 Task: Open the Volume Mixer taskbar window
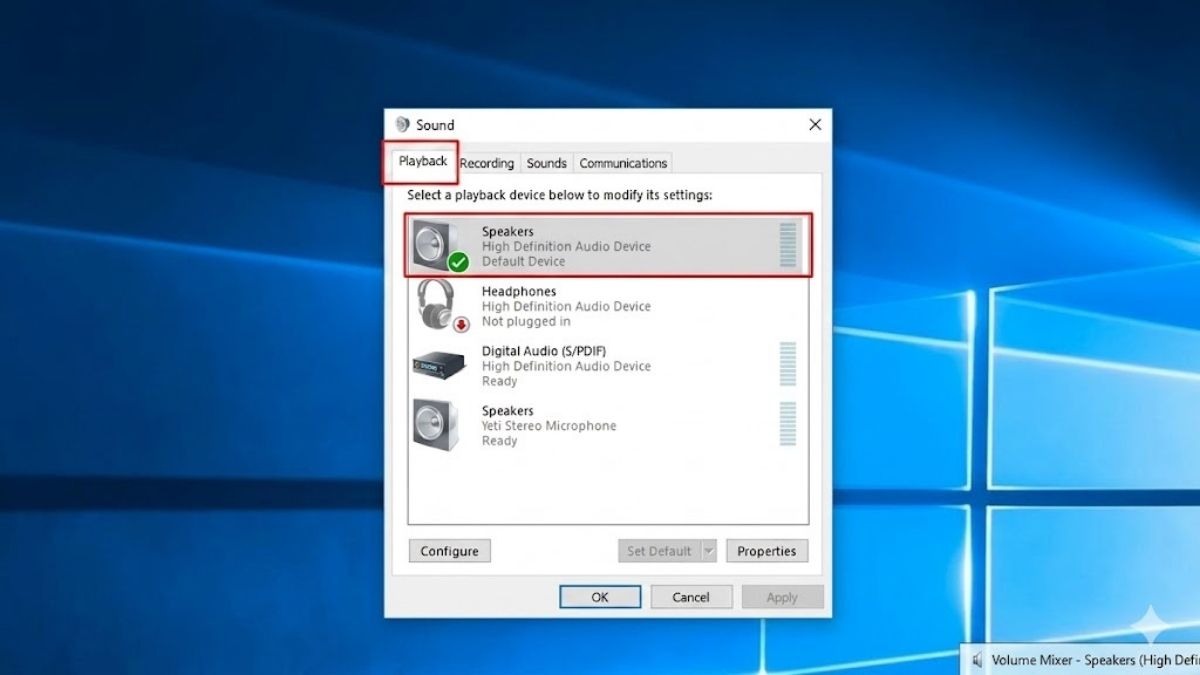coord(1080,660)
